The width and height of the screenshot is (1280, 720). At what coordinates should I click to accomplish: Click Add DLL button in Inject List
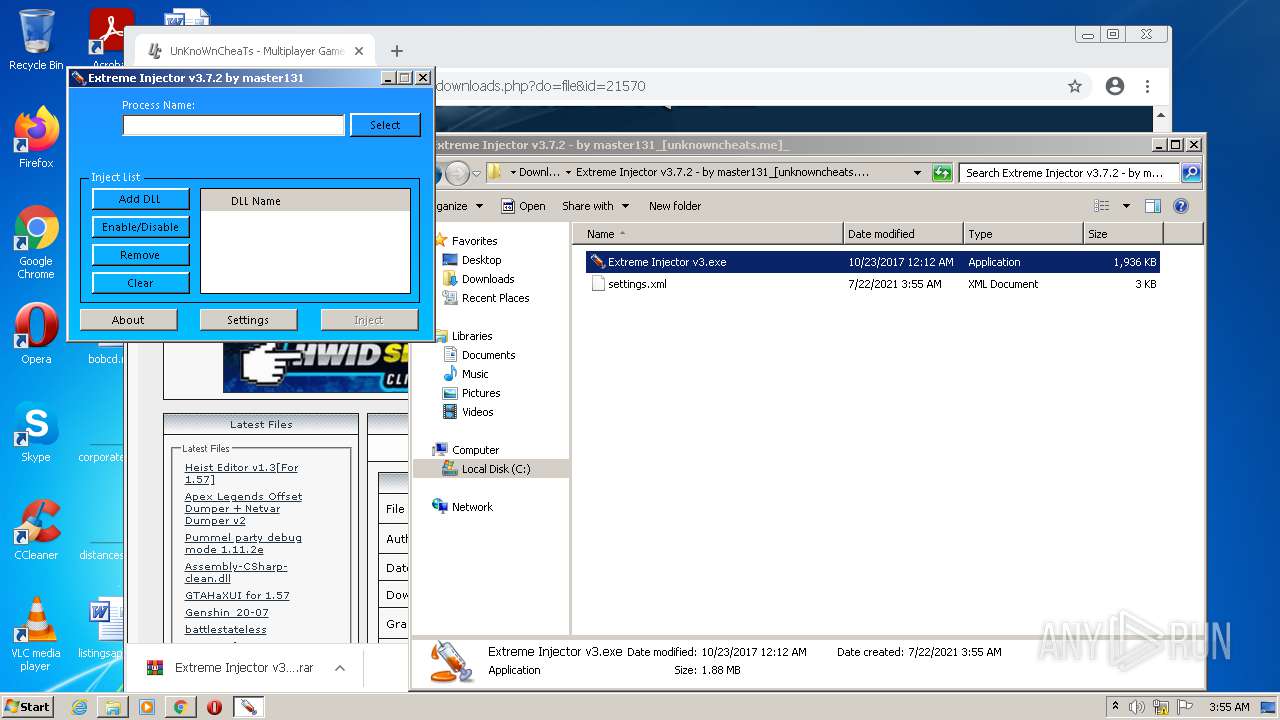coord(140,199)
